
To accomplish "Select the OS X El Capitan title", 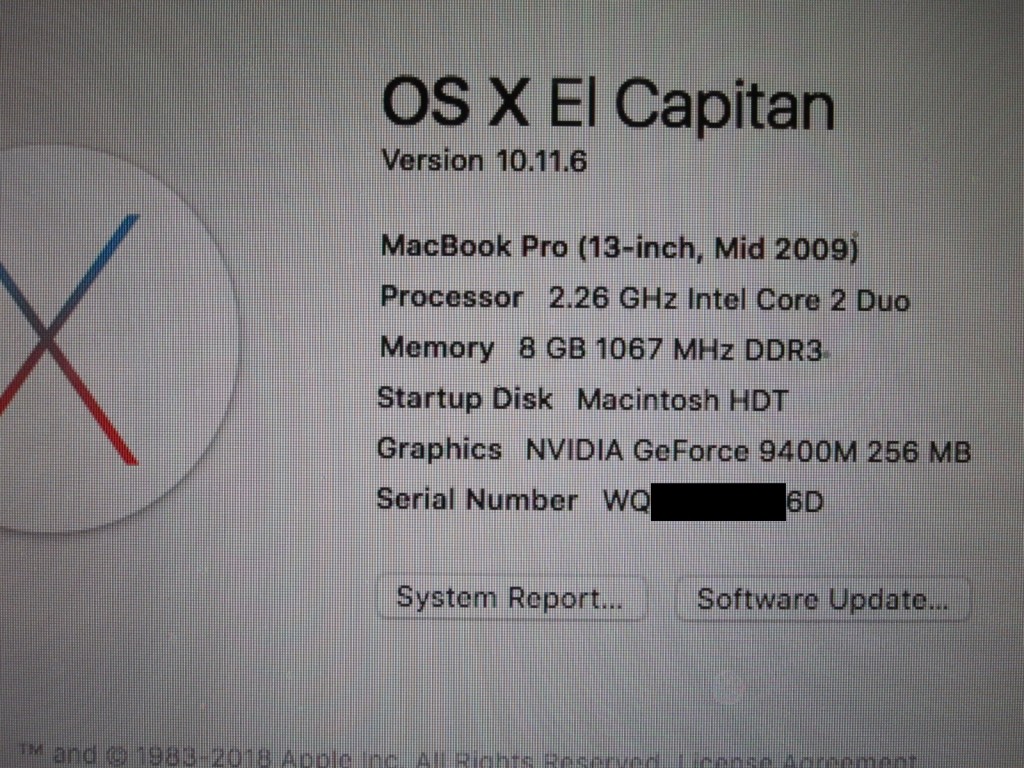I will (x=608, y=103).
